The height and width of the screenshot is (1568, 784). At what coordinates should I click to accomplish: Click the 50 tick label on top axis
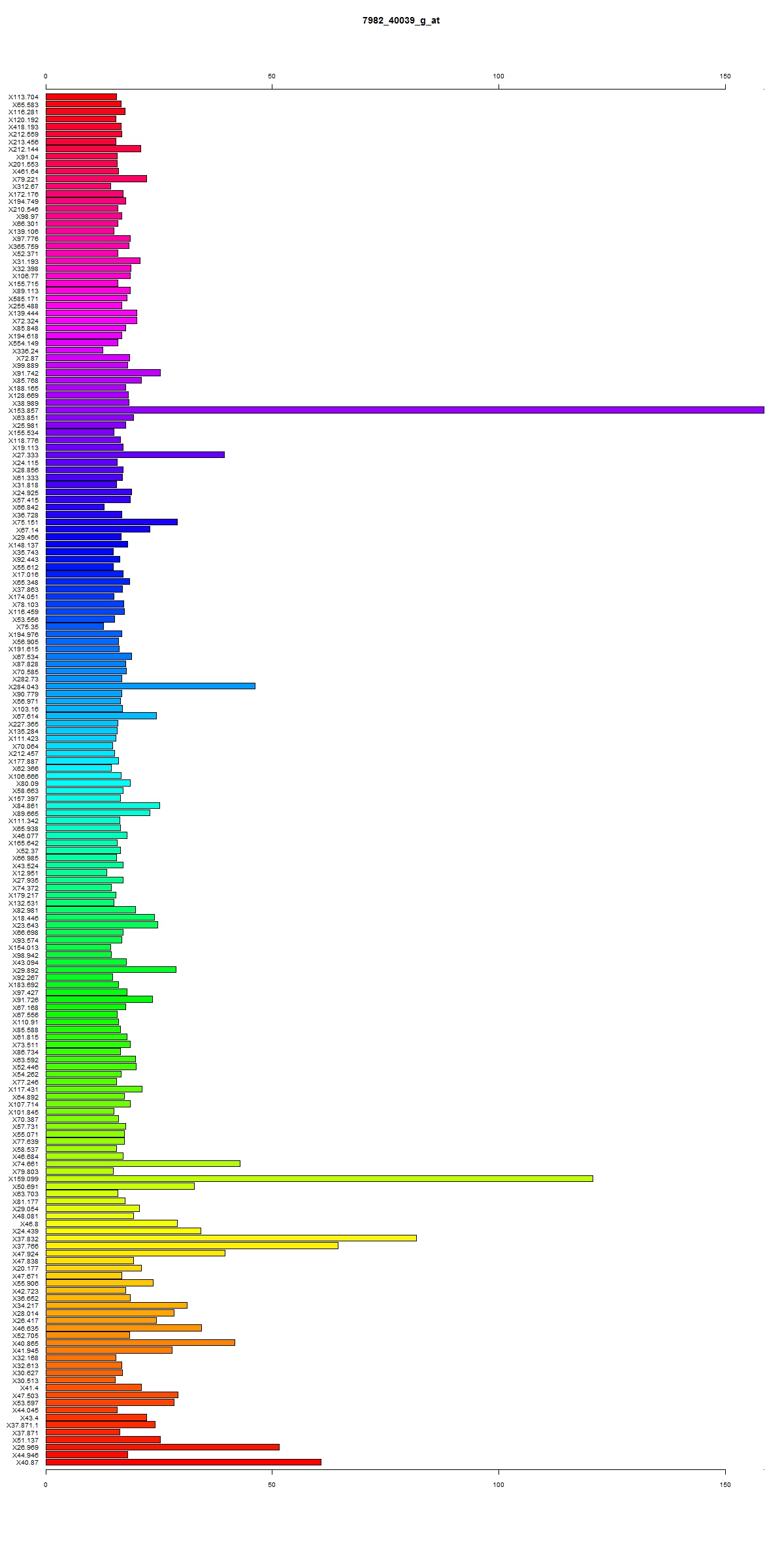tap(272, 76)
